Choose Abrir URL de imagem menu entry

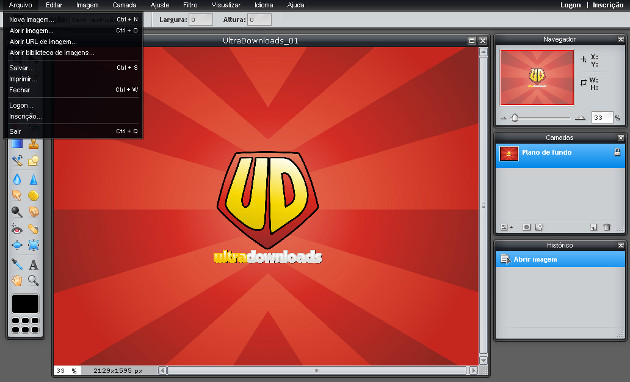pyautogui.click(x=43, y=41)
